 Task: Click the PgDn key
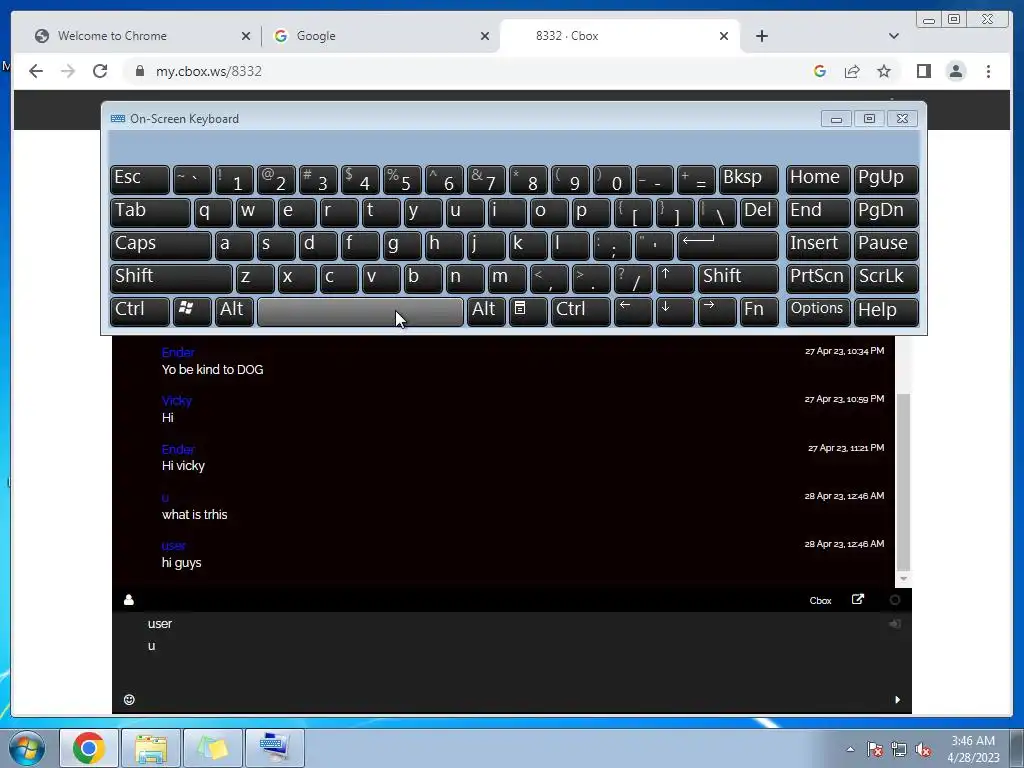click(886, 212)
